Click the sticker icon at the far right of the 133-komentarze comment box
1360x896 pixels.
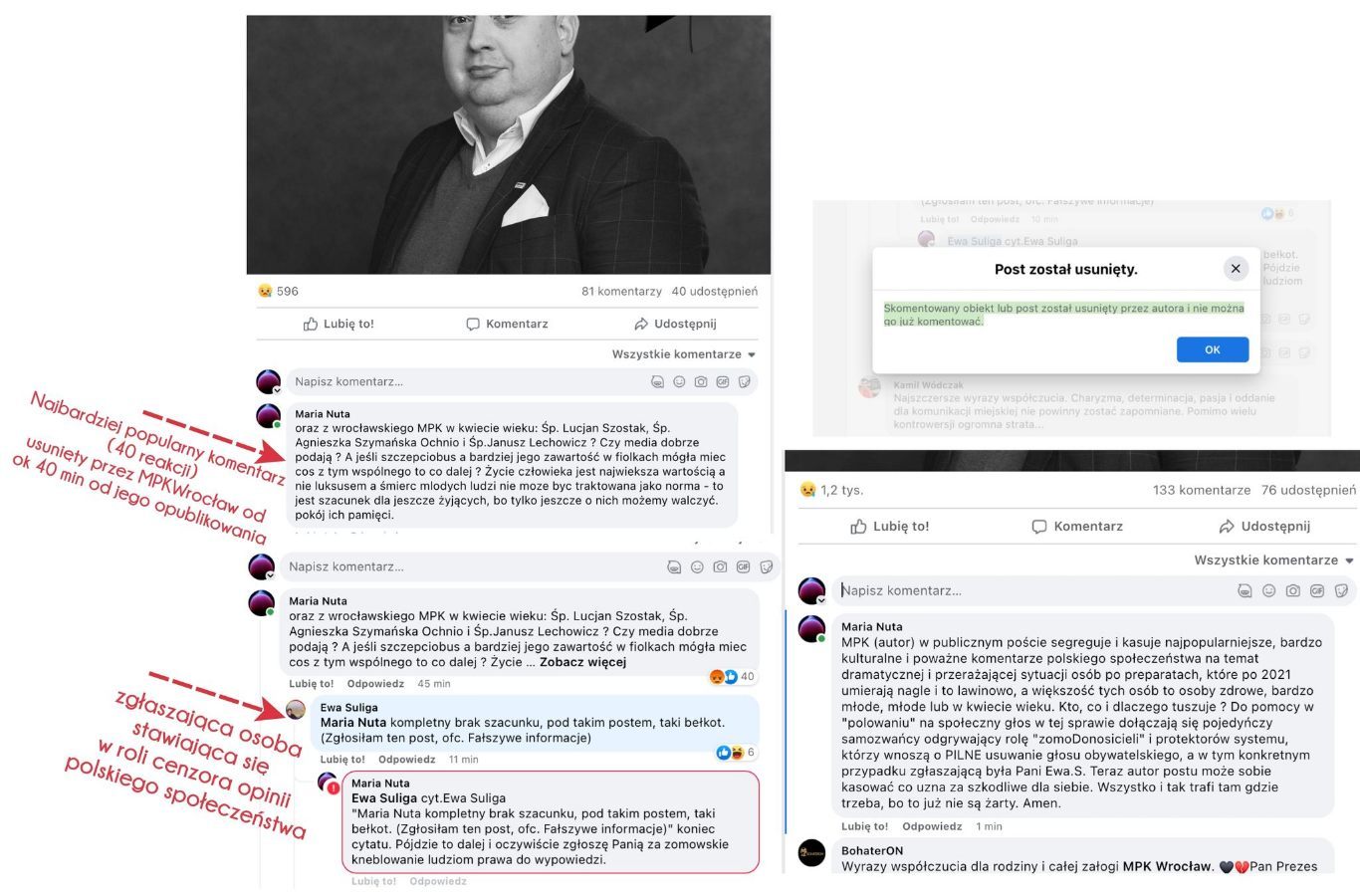1341,590
